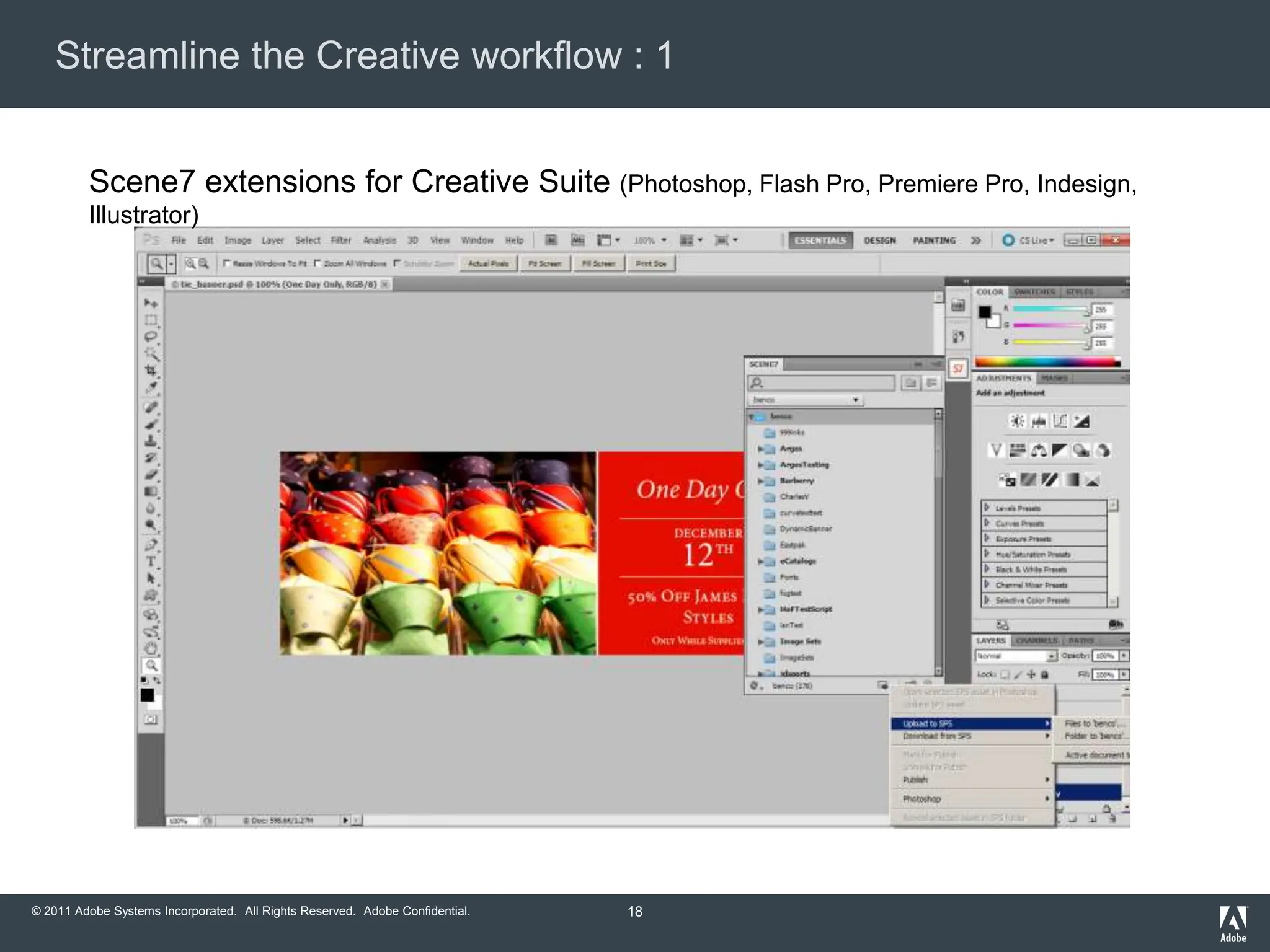The image size is (1270, 952).
Task: Click the Scene7 panel gear settings icon
Action: click(755, 685)
